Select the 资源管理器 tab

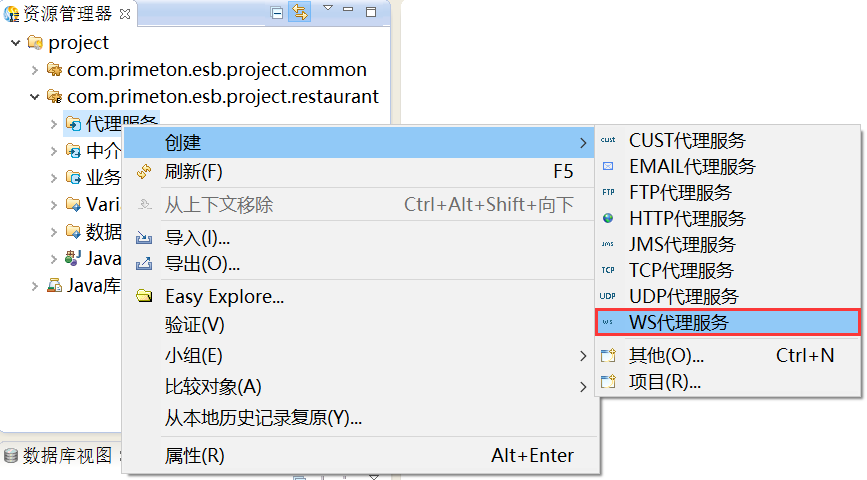67,13
